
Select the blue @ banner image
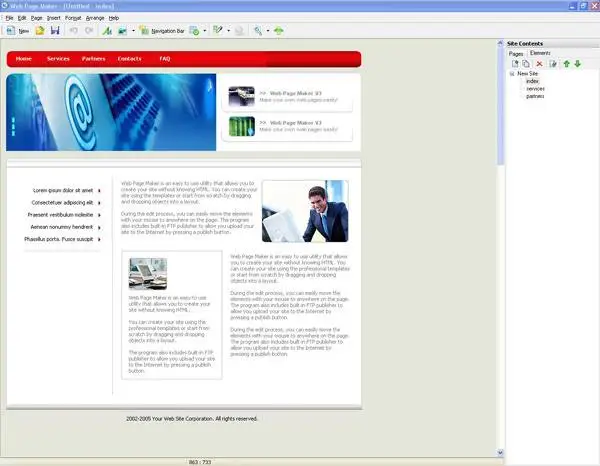(x=111, y=112)
